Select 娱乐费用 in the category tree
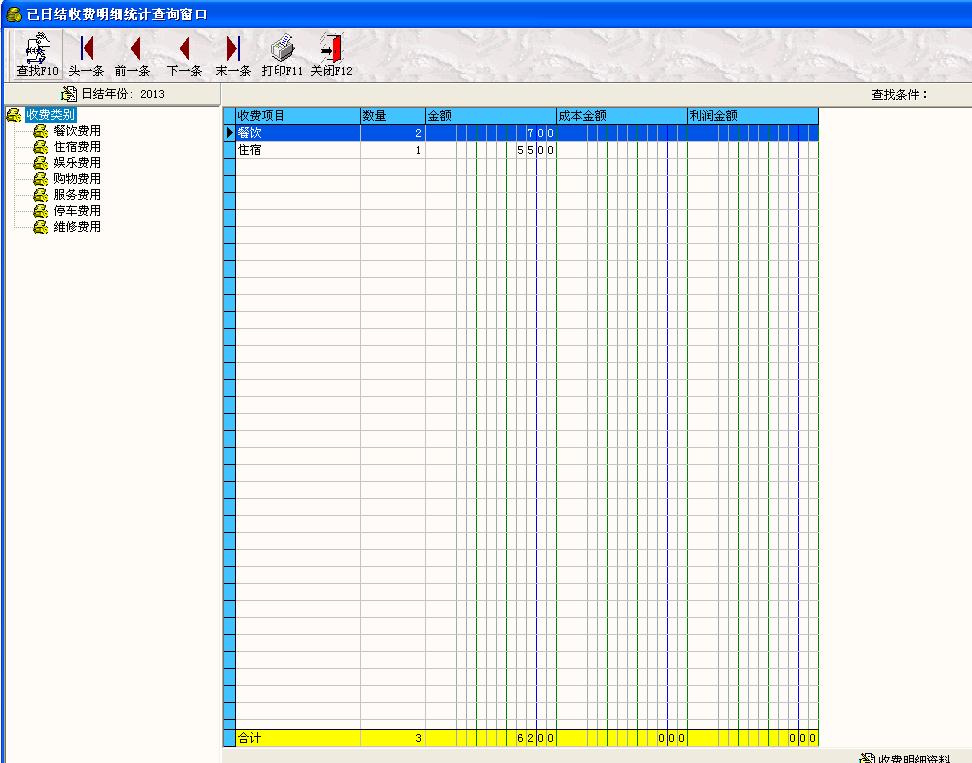The width and height of the screenshot is (972, 763). [x=77, y=163]
